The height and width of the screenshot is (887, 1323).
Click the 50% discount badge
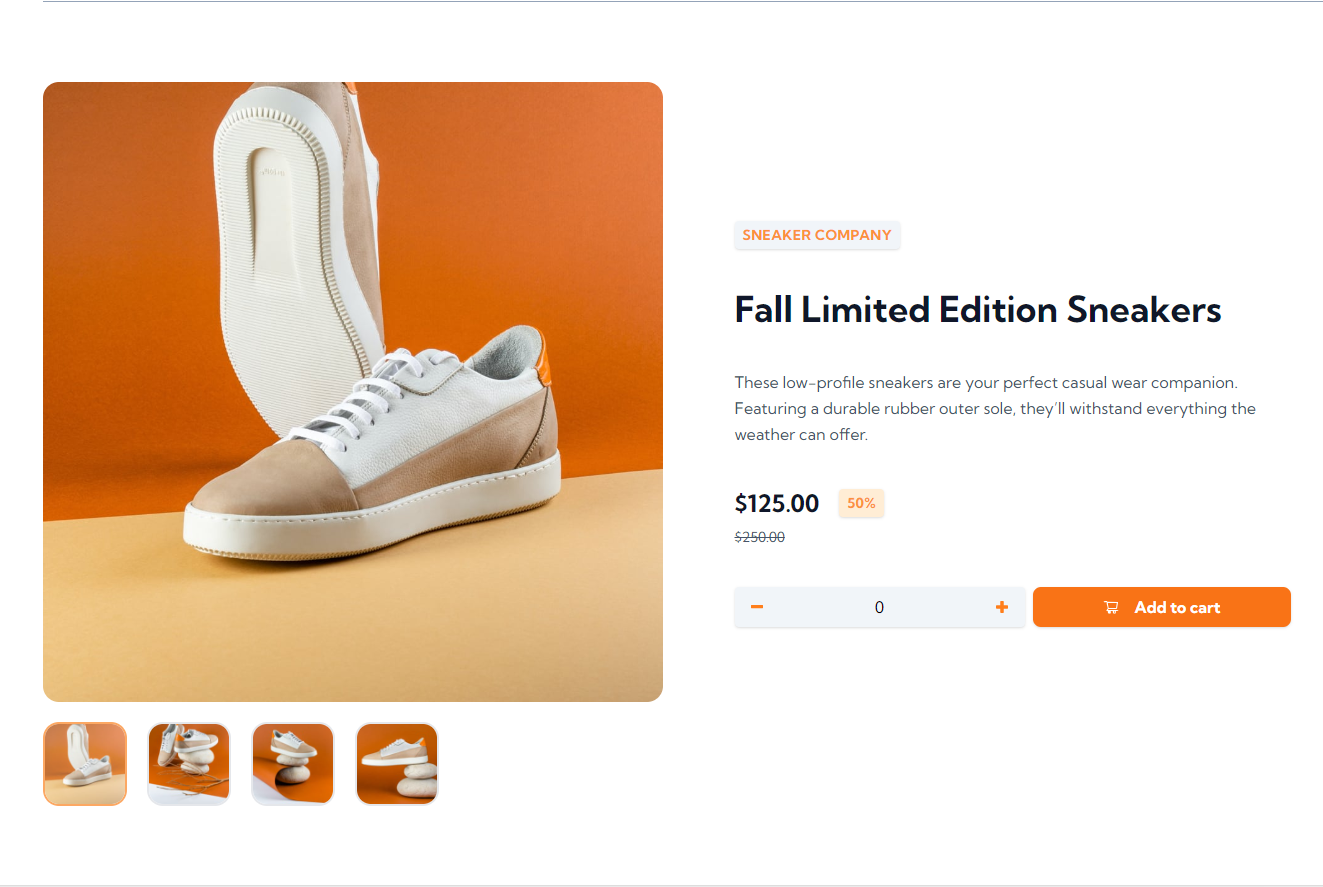pyautogui.click(x=861, y=503)
